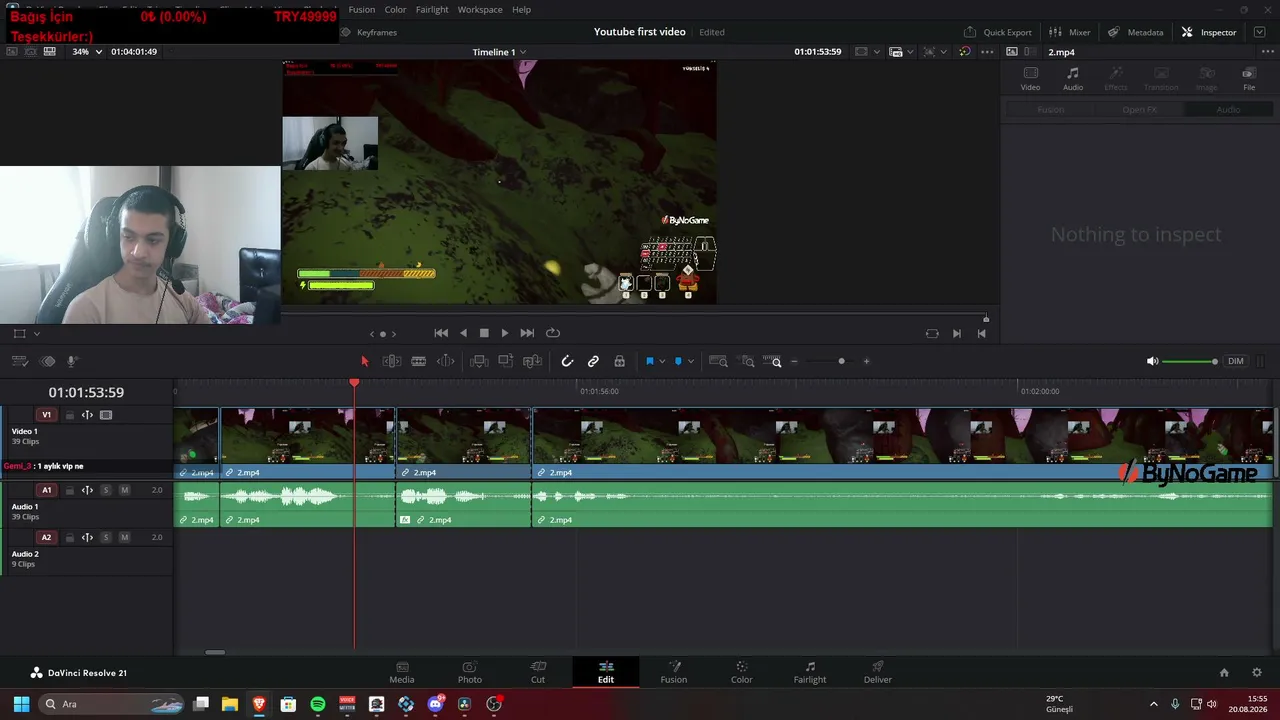Open the Timeline 1 name dropdown

499,52
